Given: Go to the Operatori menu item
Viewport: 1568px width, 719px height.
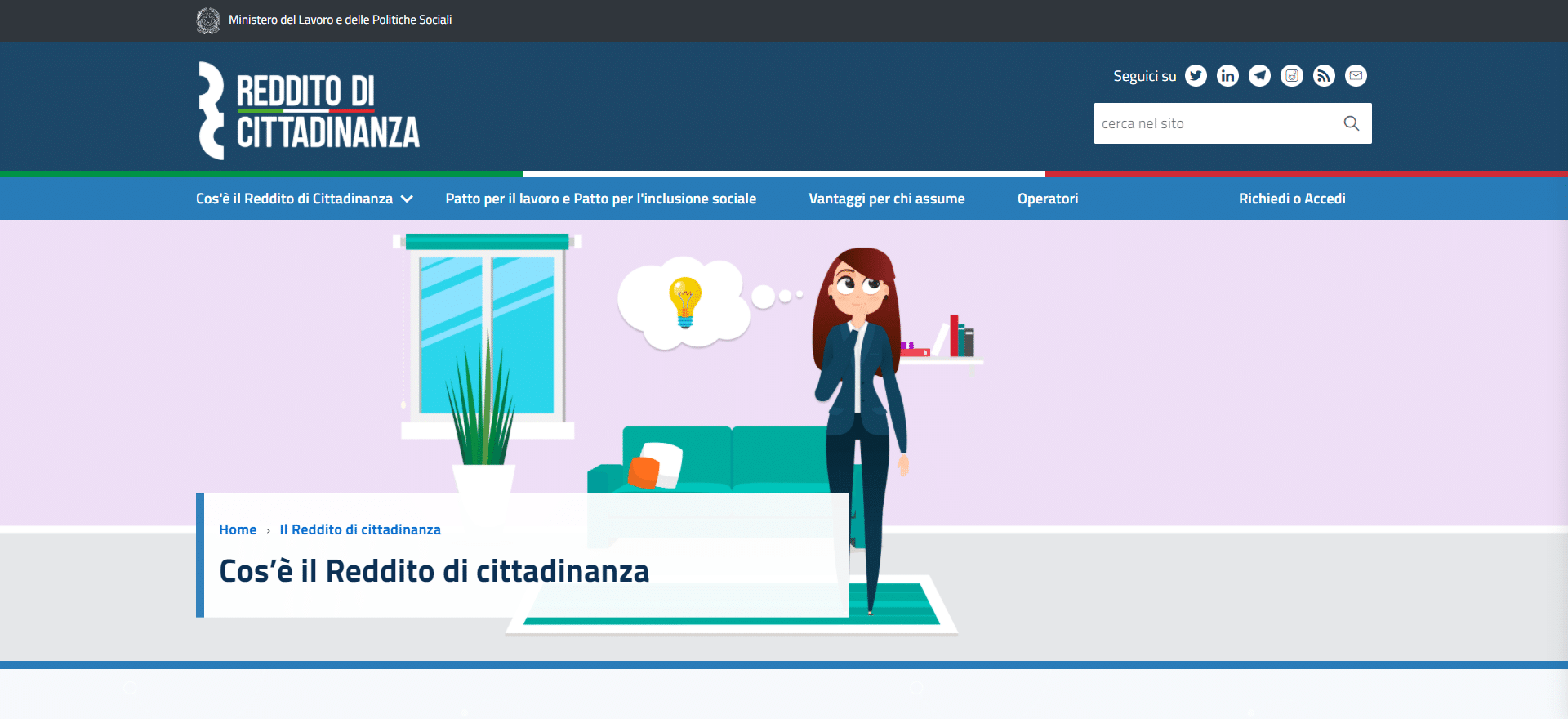Looking at the screenshot, I should click(x=1048, y=199).
